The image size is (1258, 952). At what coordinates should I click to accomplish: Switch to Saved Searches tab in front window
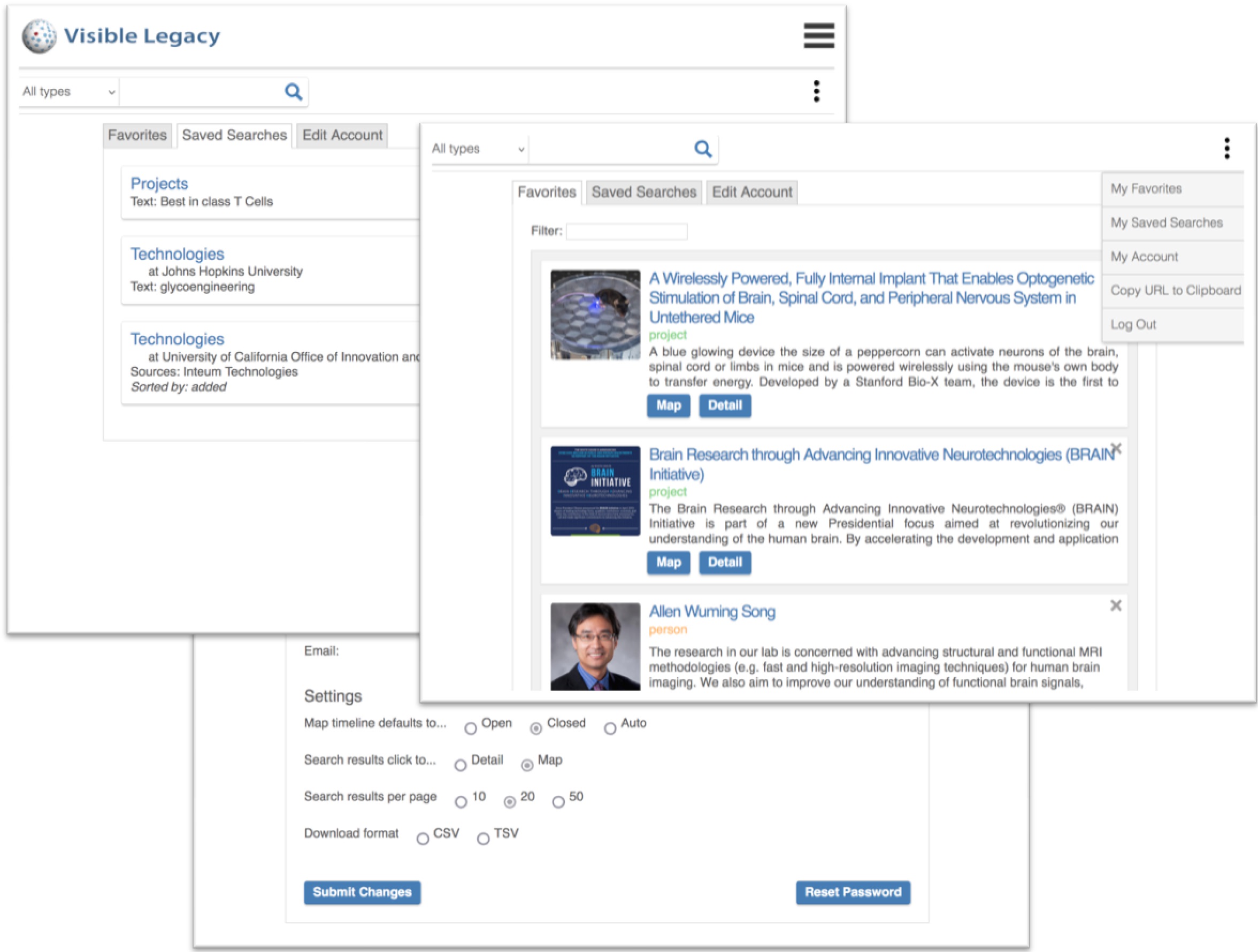[643, 192]
